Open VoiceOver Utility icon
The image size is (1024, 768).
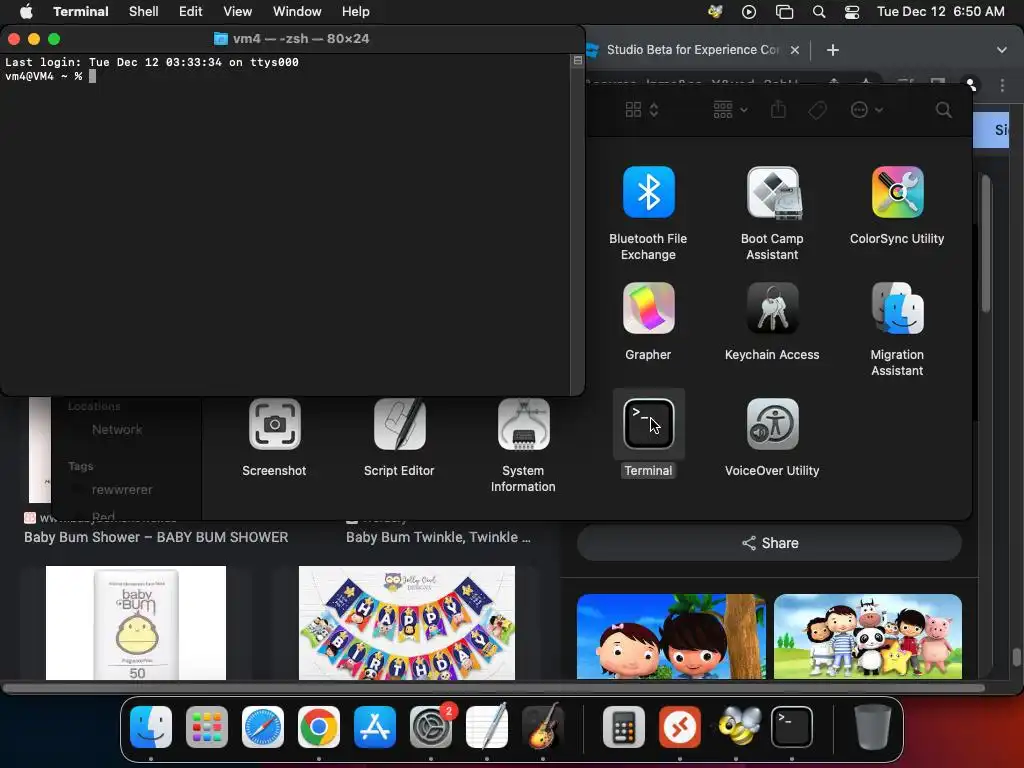pos(773,424)
